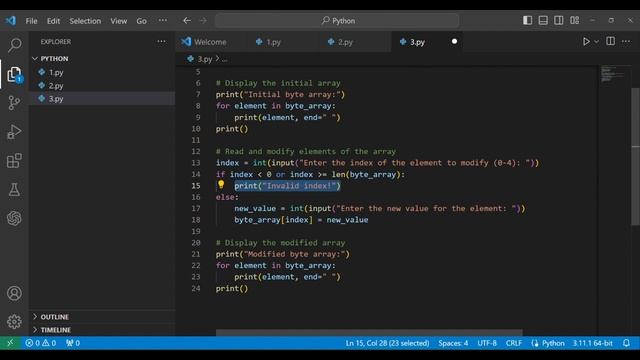Click the vertical scrollbar of the editor
This screenshot has width=640, height=360.
635,156
